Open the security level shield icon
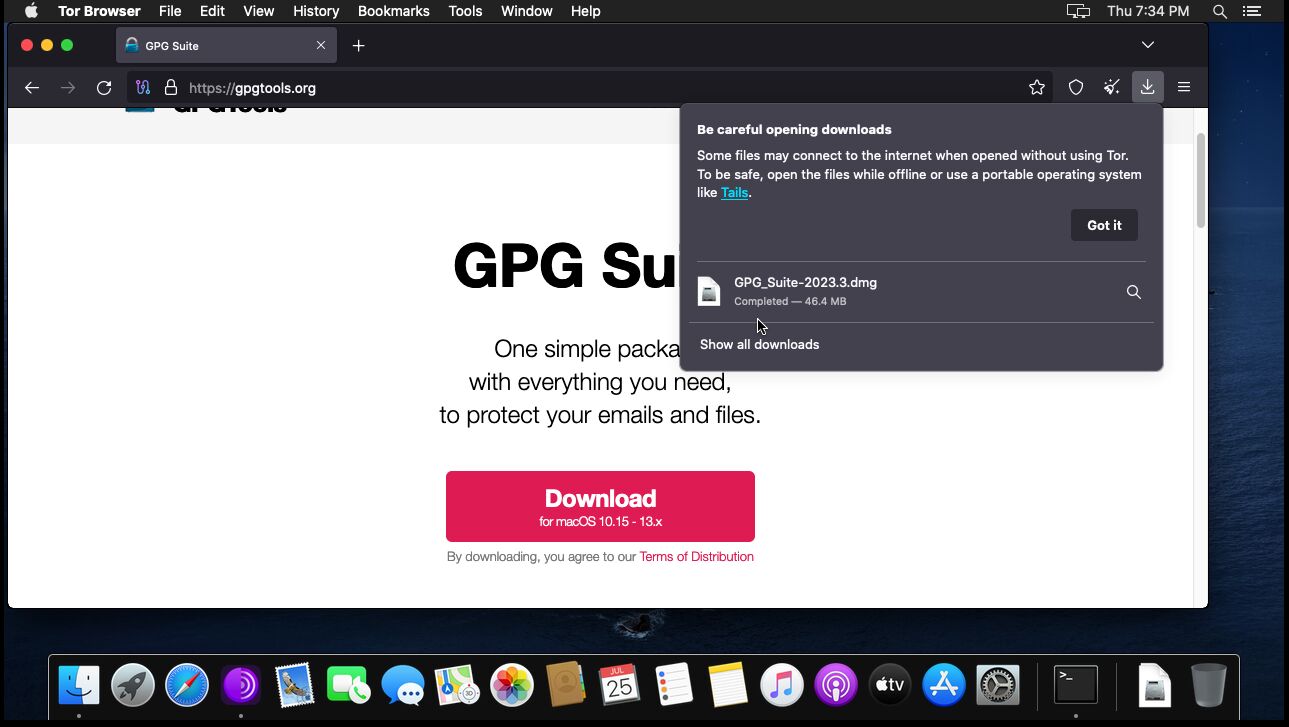This screenshot has width=1289, height=727. (1076, 88)
